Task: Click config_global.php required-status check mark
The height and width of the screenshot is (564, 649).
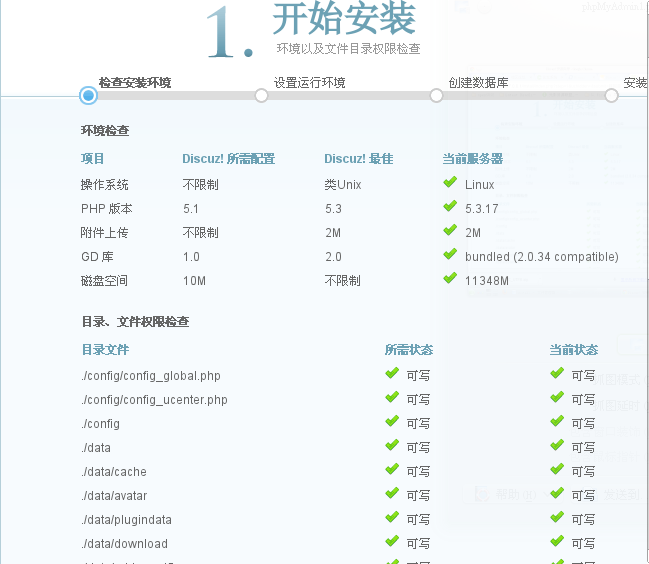Action: [x=392, y=373]
